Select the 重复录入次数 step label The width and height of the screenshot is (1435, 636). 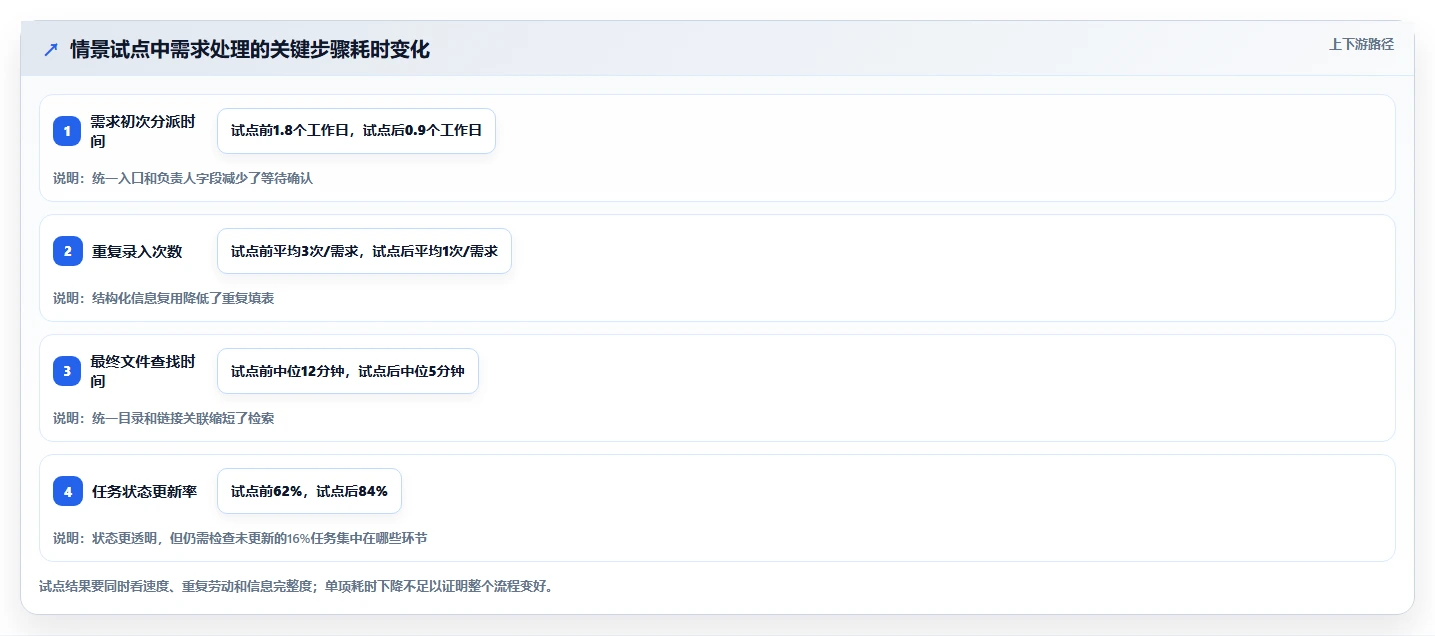pos(137,251)
